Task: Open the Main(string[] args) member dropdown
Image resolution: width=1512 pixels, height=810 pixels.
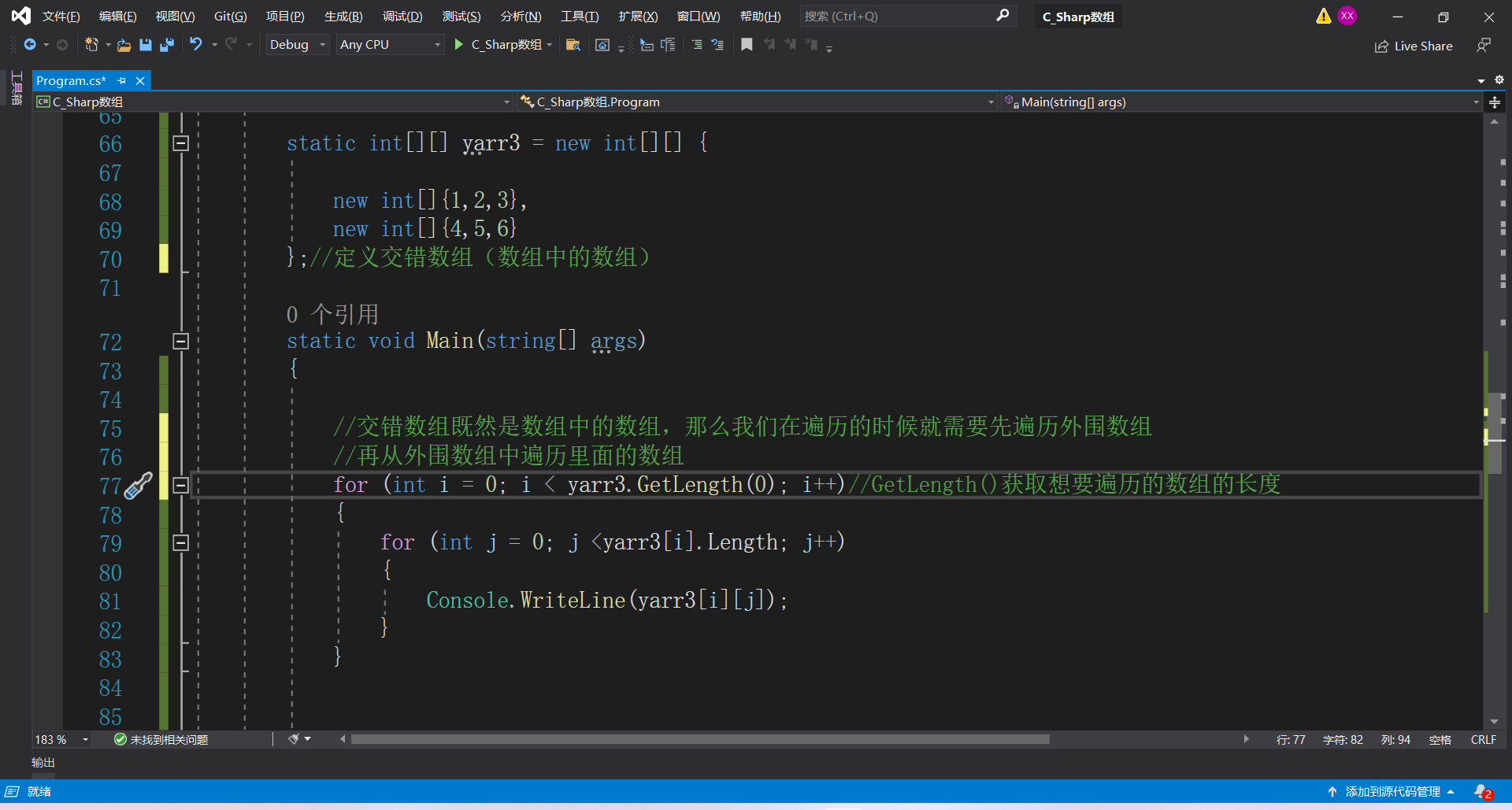Action: click(x=1241, y=102)
